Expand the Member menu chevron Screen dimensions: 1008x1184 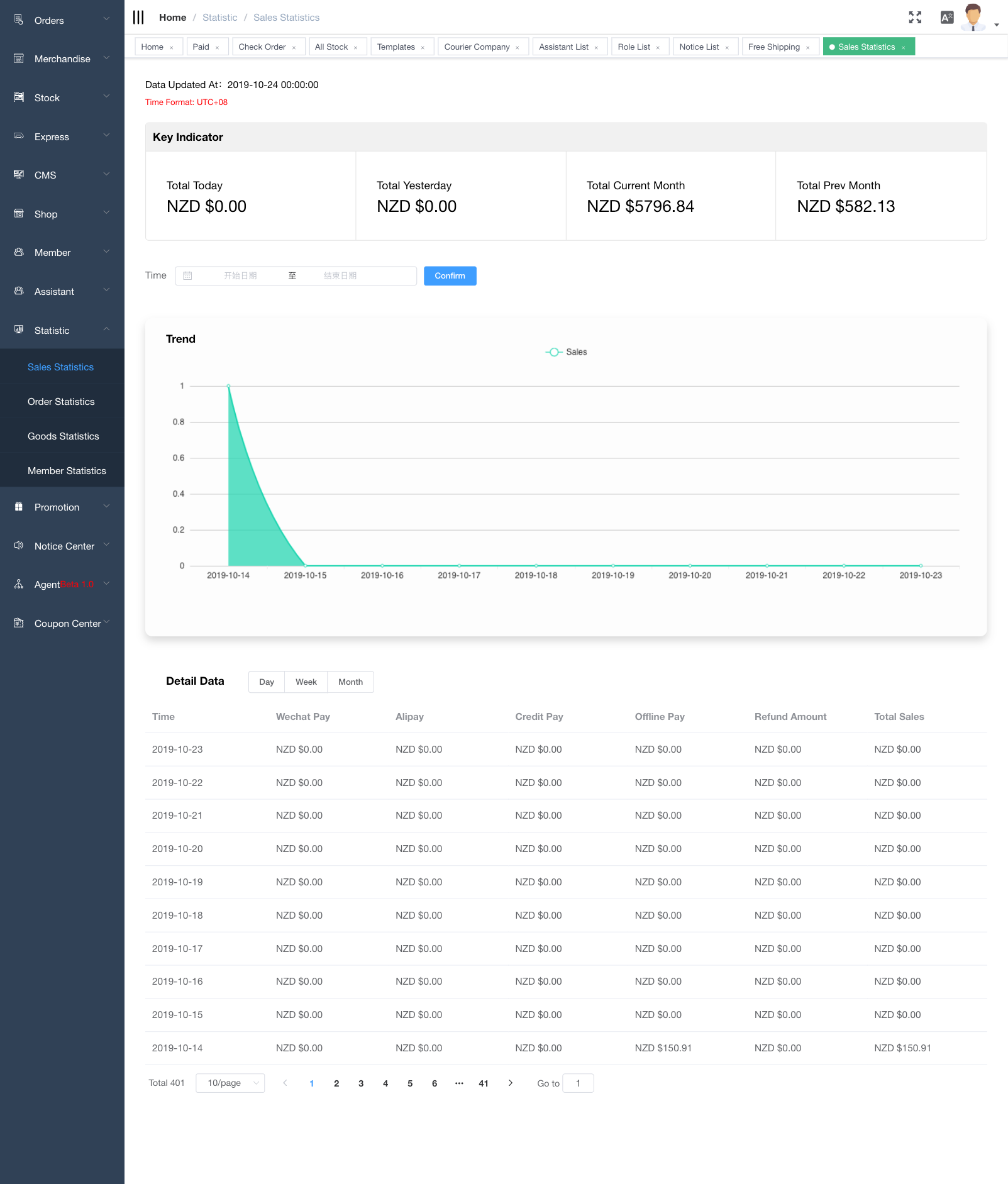point(106,252)
